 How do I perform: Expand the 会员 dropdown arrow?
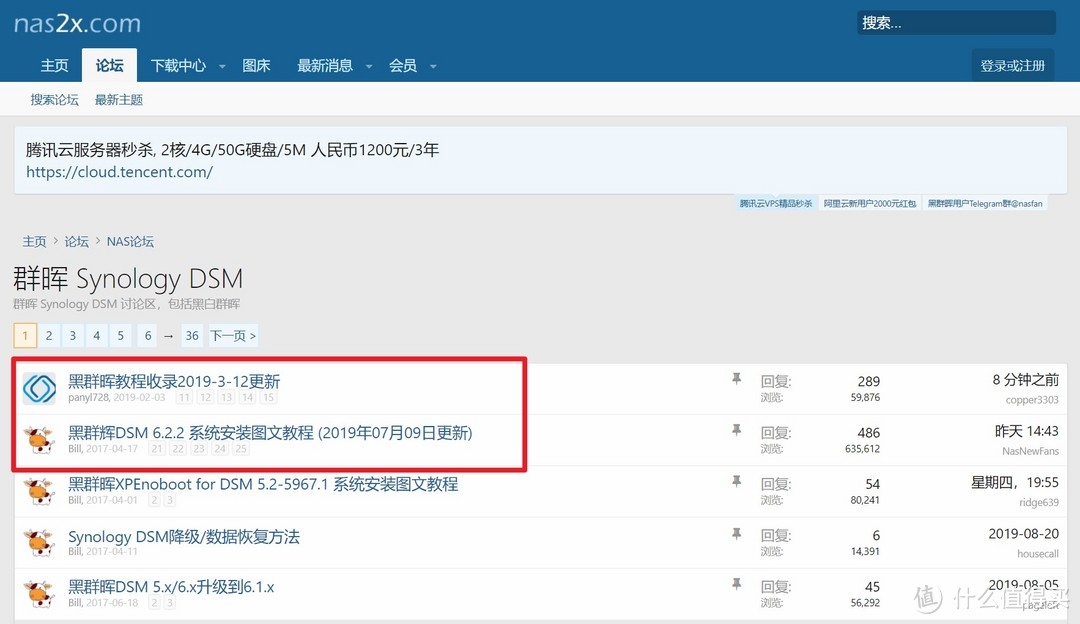coord(433,66)
